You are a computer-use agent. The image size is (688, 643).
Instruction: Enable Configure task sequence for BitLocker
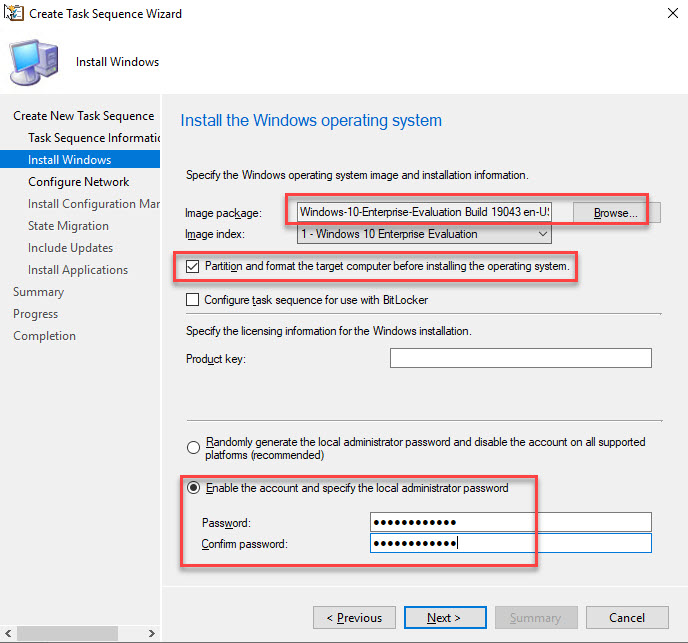tap(193, 299)
